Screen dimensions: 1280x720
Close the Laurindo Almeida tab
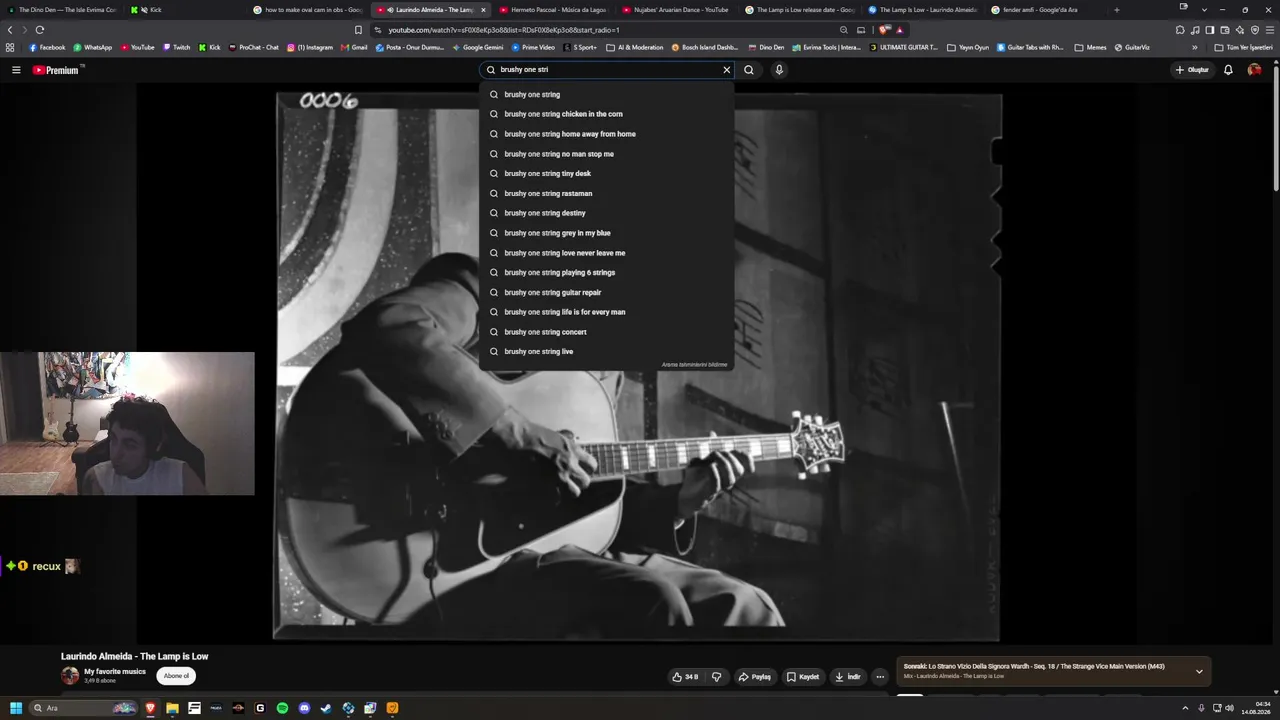coord(483,10)
